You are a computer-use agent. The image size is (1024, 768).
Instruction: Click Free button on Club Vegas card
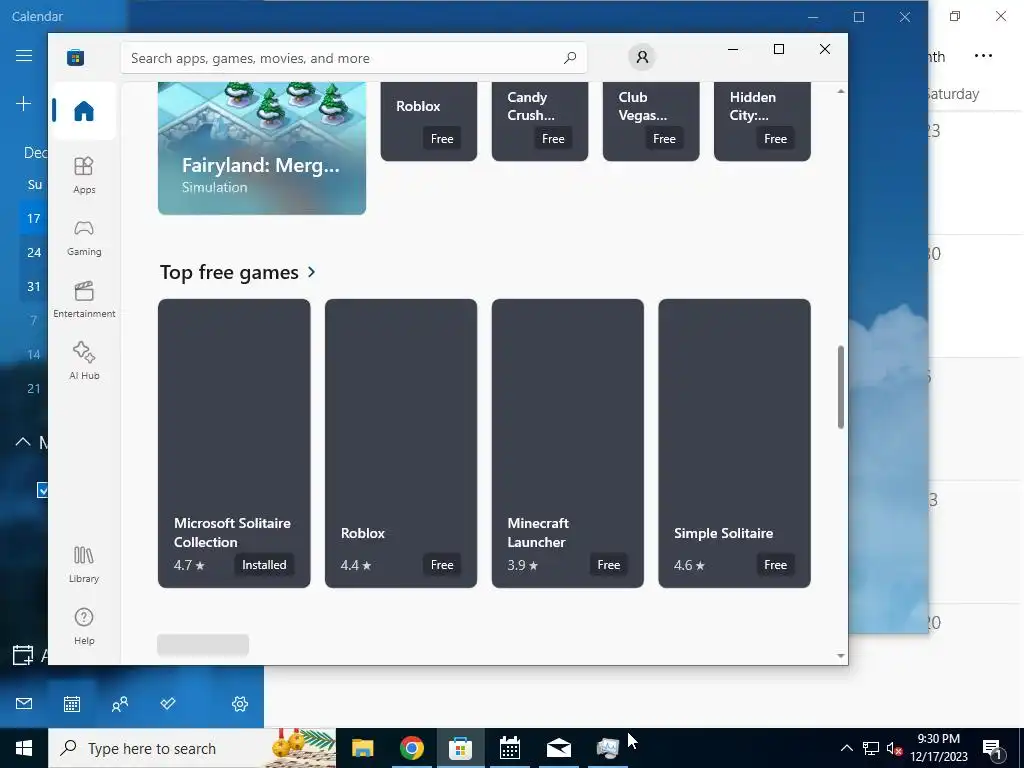pos(664,138)
